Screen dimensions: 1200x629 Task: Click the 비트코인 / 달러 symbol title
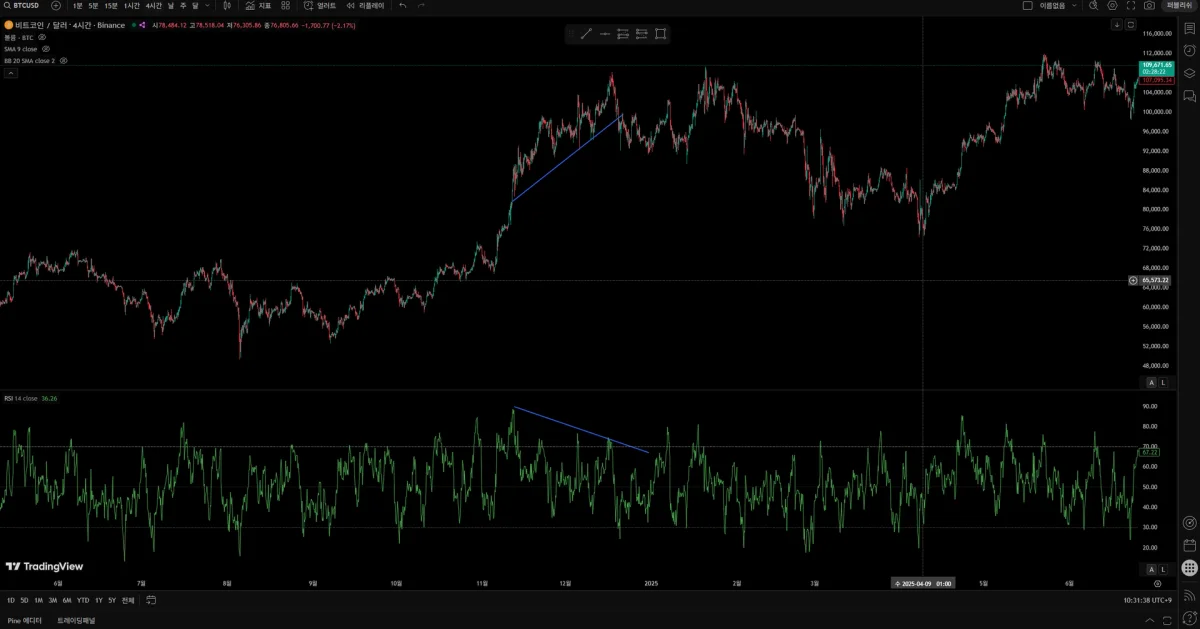coord(40,25)
